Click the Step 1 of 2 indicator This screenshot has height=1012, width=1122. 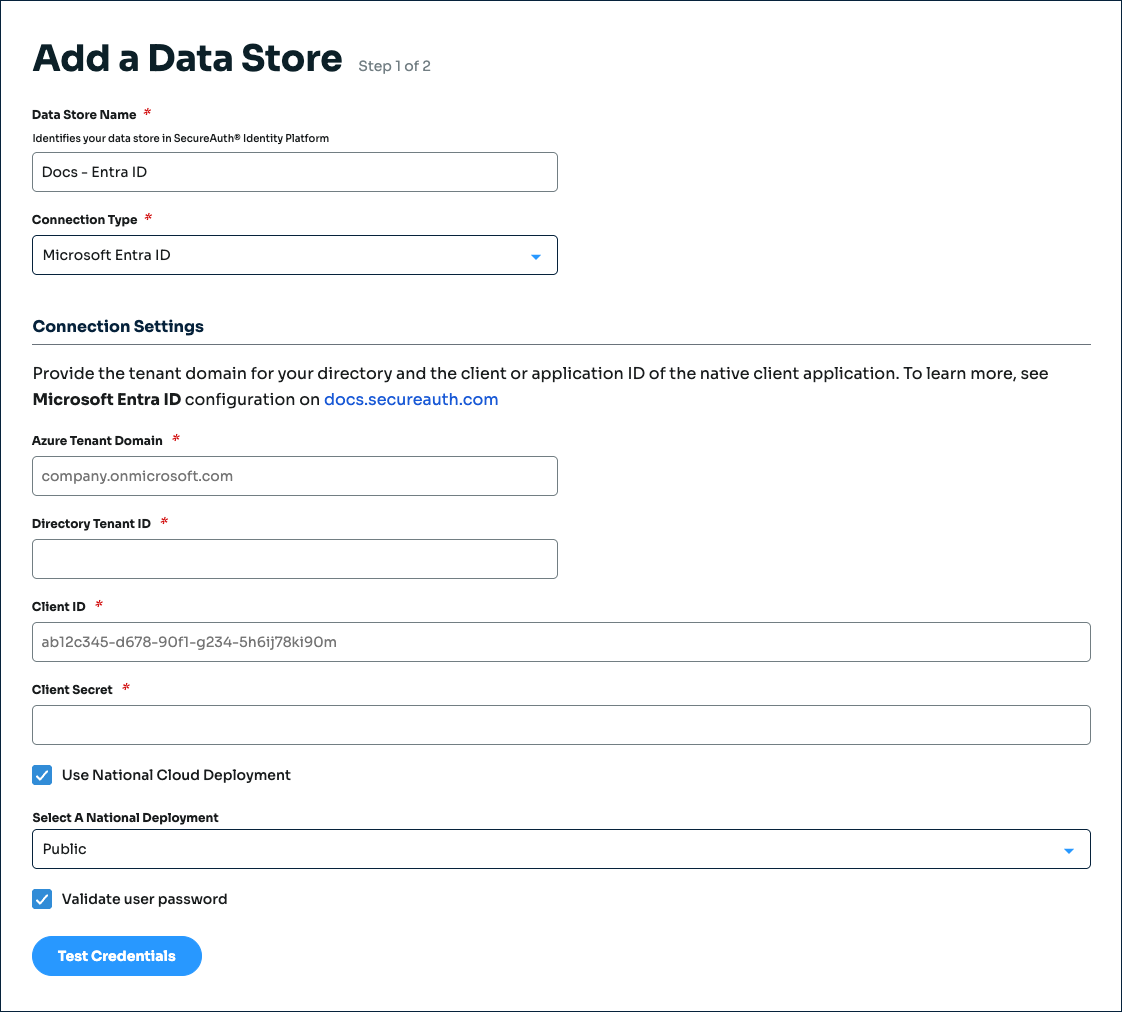point(394,65)
